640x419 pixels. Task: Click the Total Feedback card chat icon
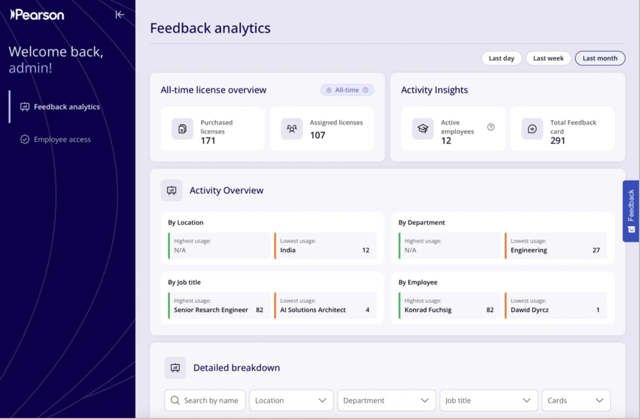point(532,129)
